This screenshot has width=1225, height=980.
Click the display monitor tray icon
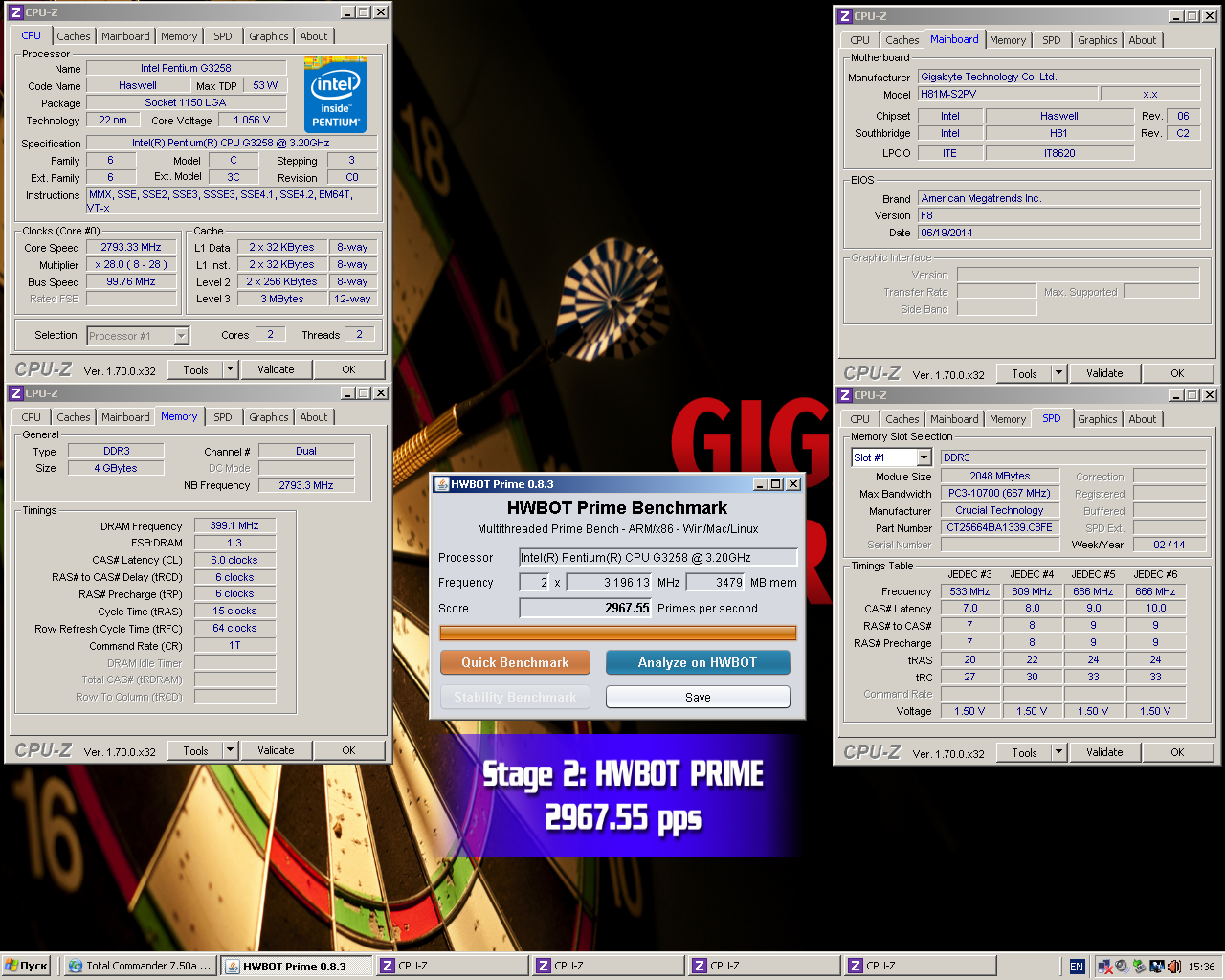(x=1157, y=967)
